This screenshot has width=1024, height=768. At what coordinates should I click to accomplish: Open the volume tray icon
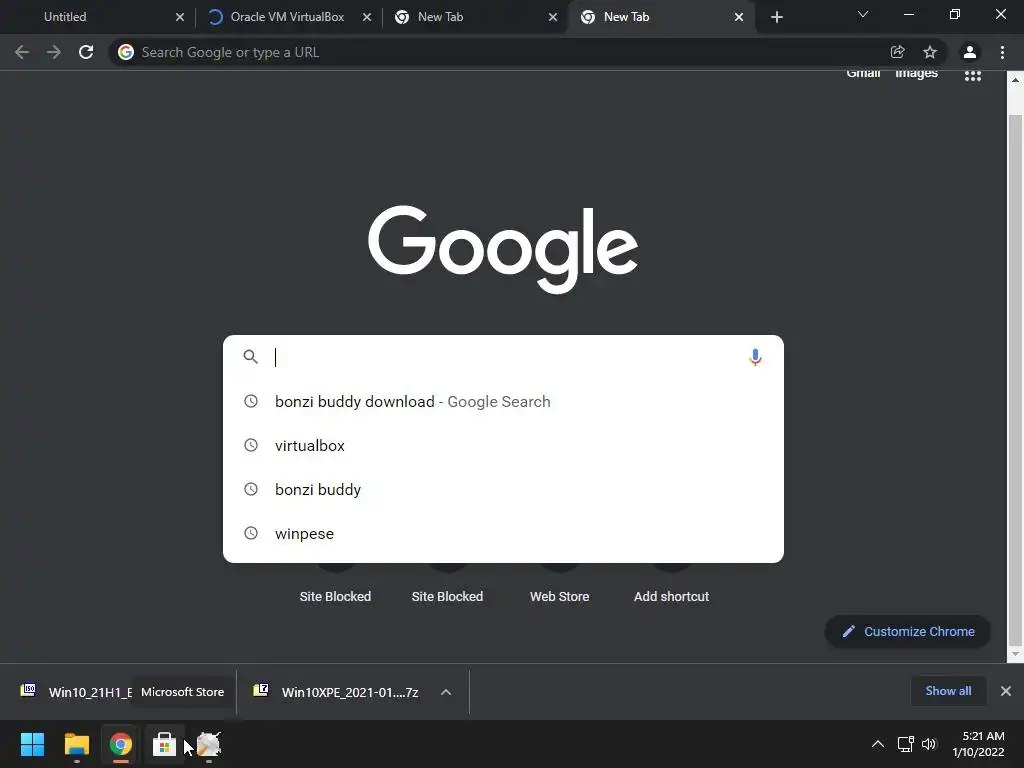pos(929,744)
